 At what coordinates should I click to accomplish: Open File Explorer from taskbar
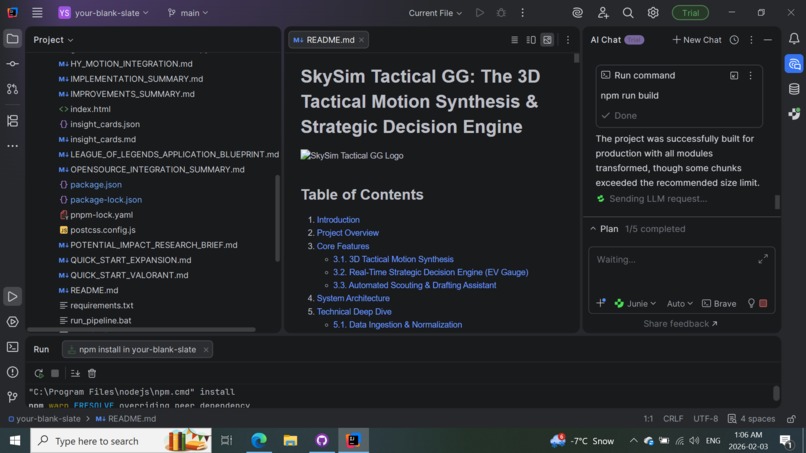tap(290, 441)
